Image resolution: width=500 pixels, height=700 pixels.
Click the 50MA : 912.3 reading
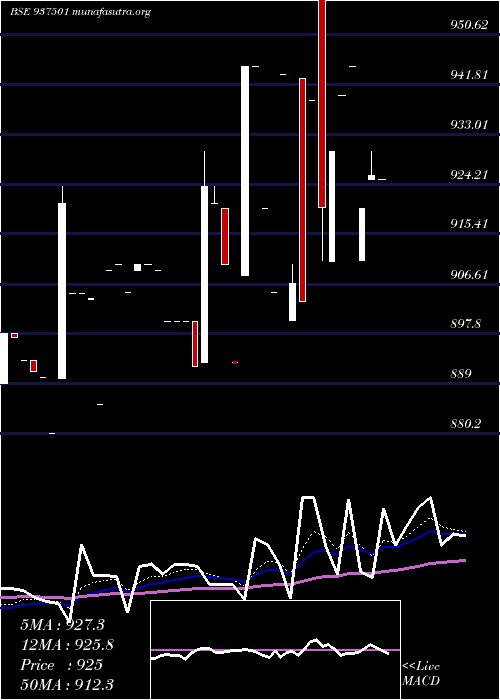67,684
